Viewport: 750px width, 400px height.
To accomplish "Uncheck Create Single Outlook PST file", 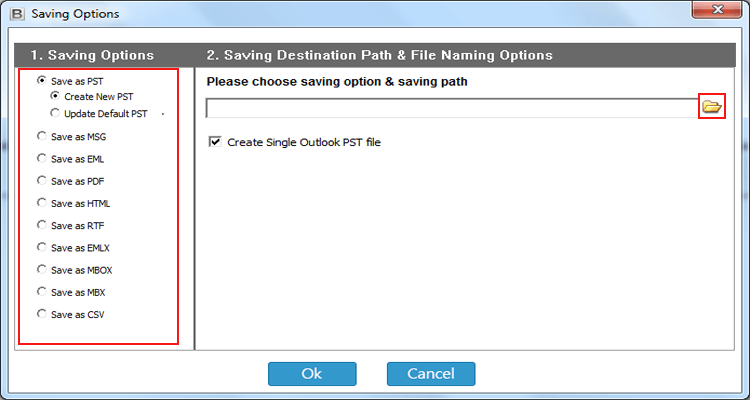I will 215,142.
